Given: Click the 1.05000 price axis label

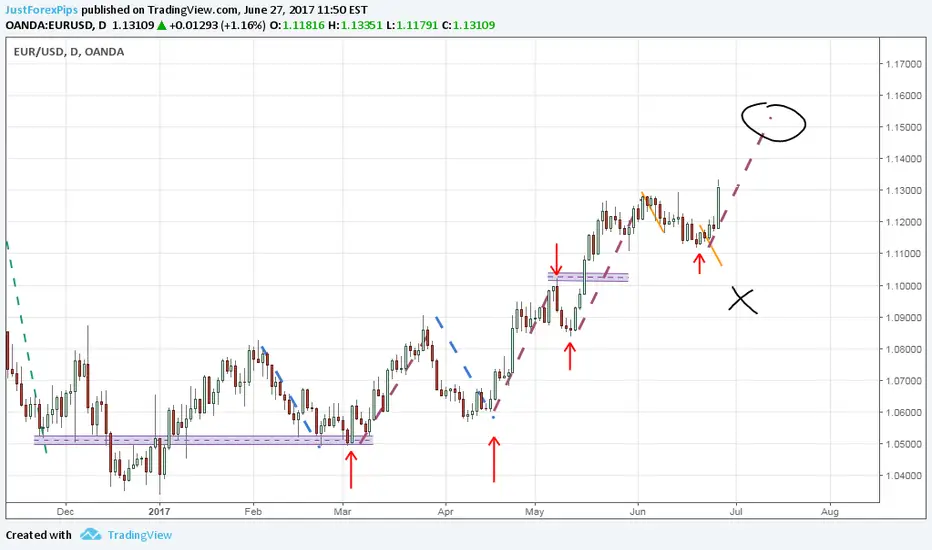Looking at the screenshot, I should click(x=903, y=444).
